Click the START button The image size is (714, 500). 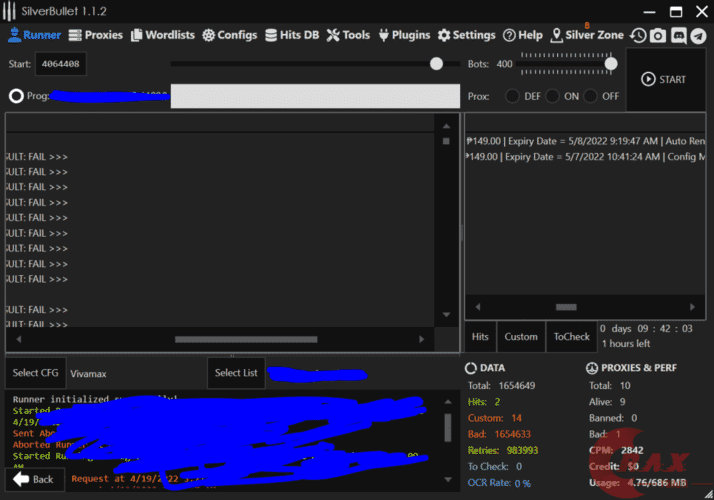(x=666, y=79)
